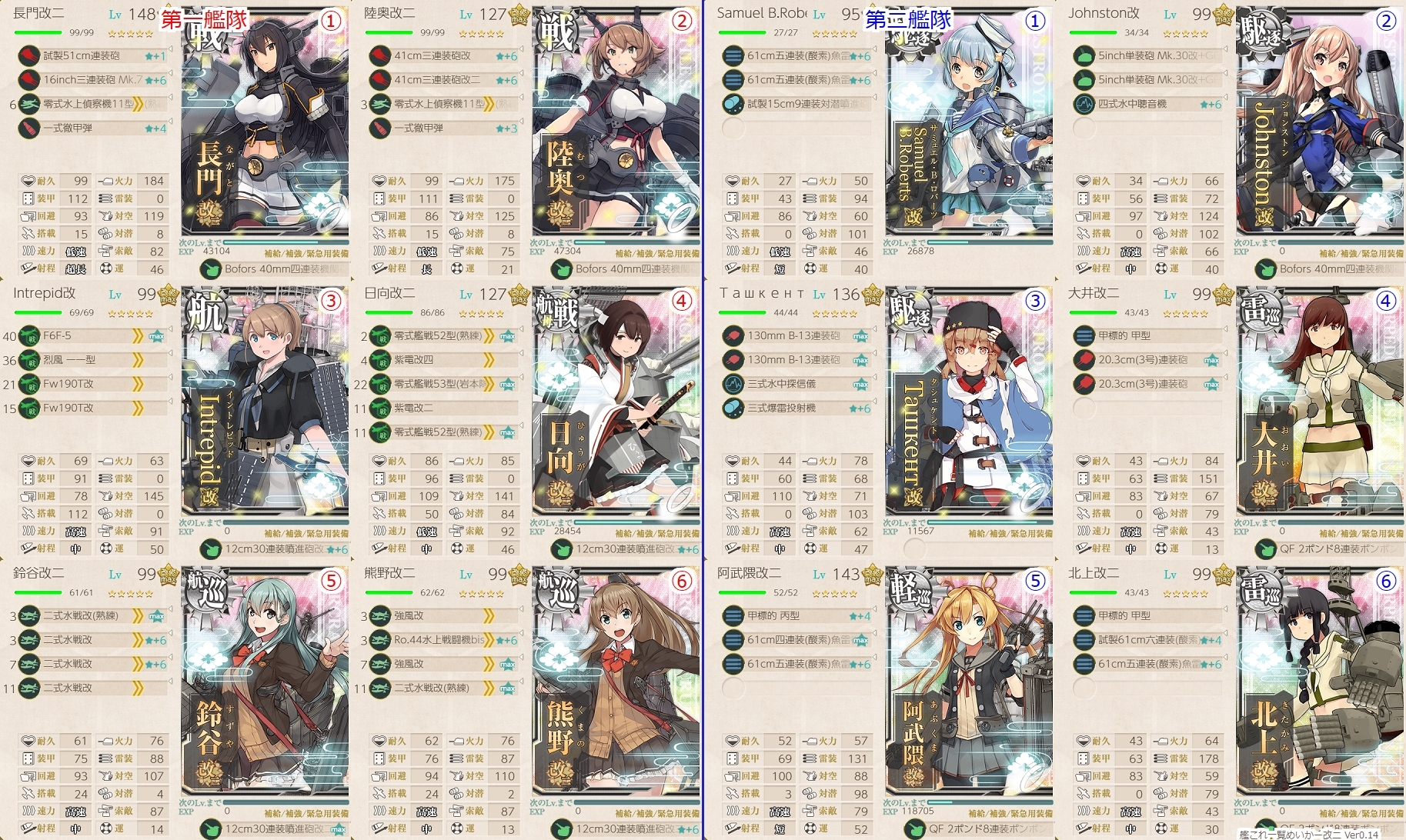
Task: Click the red main gun icon beside 試製51cm連装砲
Action: 29,55
